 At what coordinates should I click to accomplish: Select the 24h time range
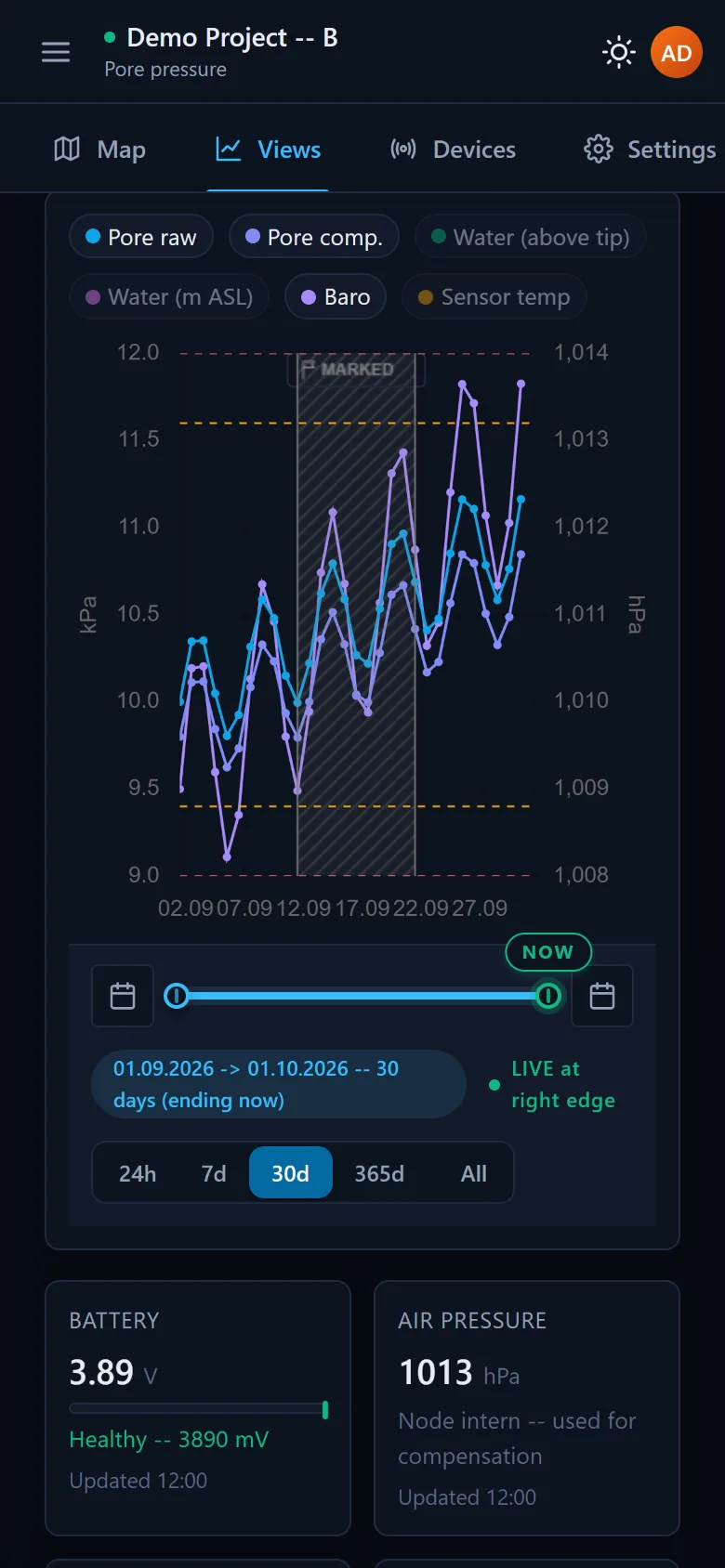(x=138, y=1173)
